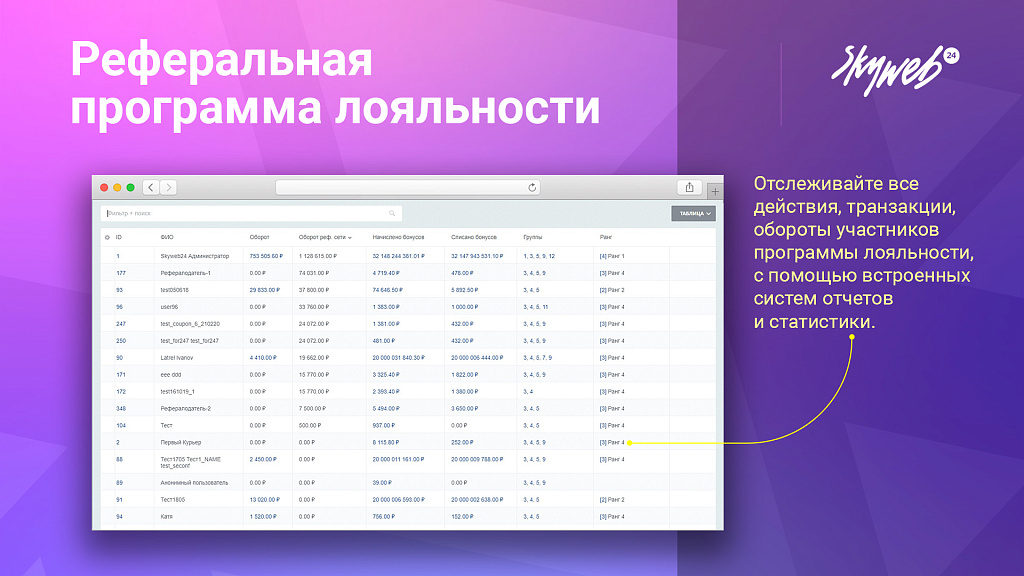Click the search magnifier icon
Screen dimensions: 1024x576
[x=390, y=213]
